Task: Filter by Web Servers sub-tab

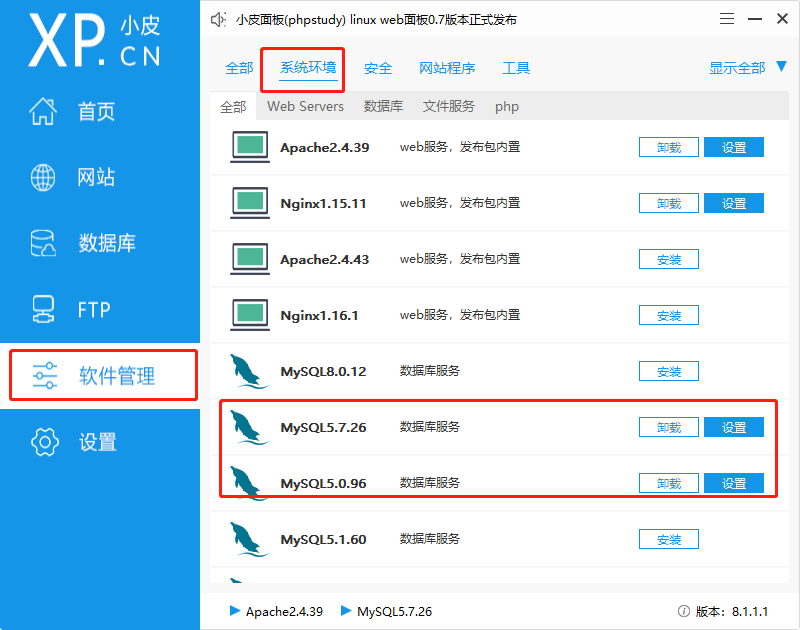Action: [305, 107]
